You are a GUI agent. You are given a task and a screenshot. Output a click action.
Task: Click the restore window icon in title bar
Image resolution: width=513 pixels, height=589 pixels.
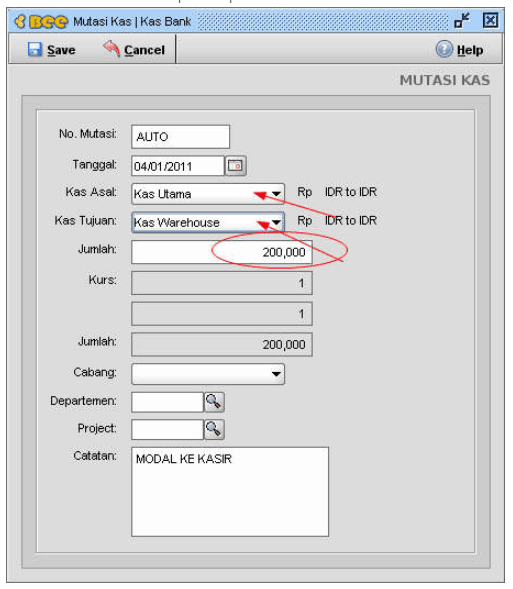462,20
